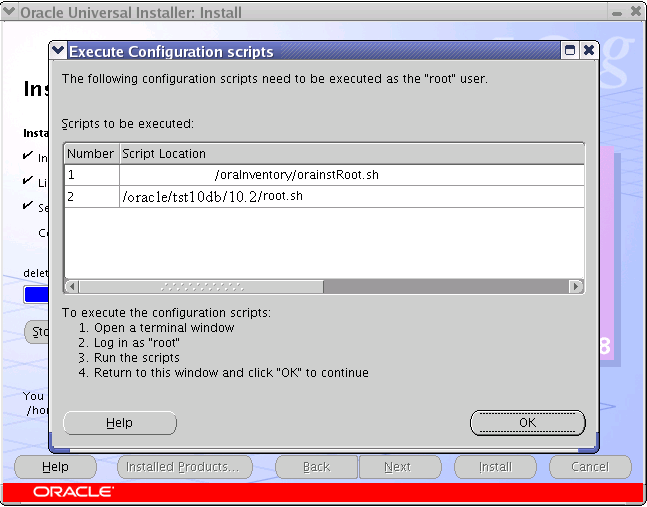Open Help in the Execute Configuration scripts dialog

click(120, 423)
